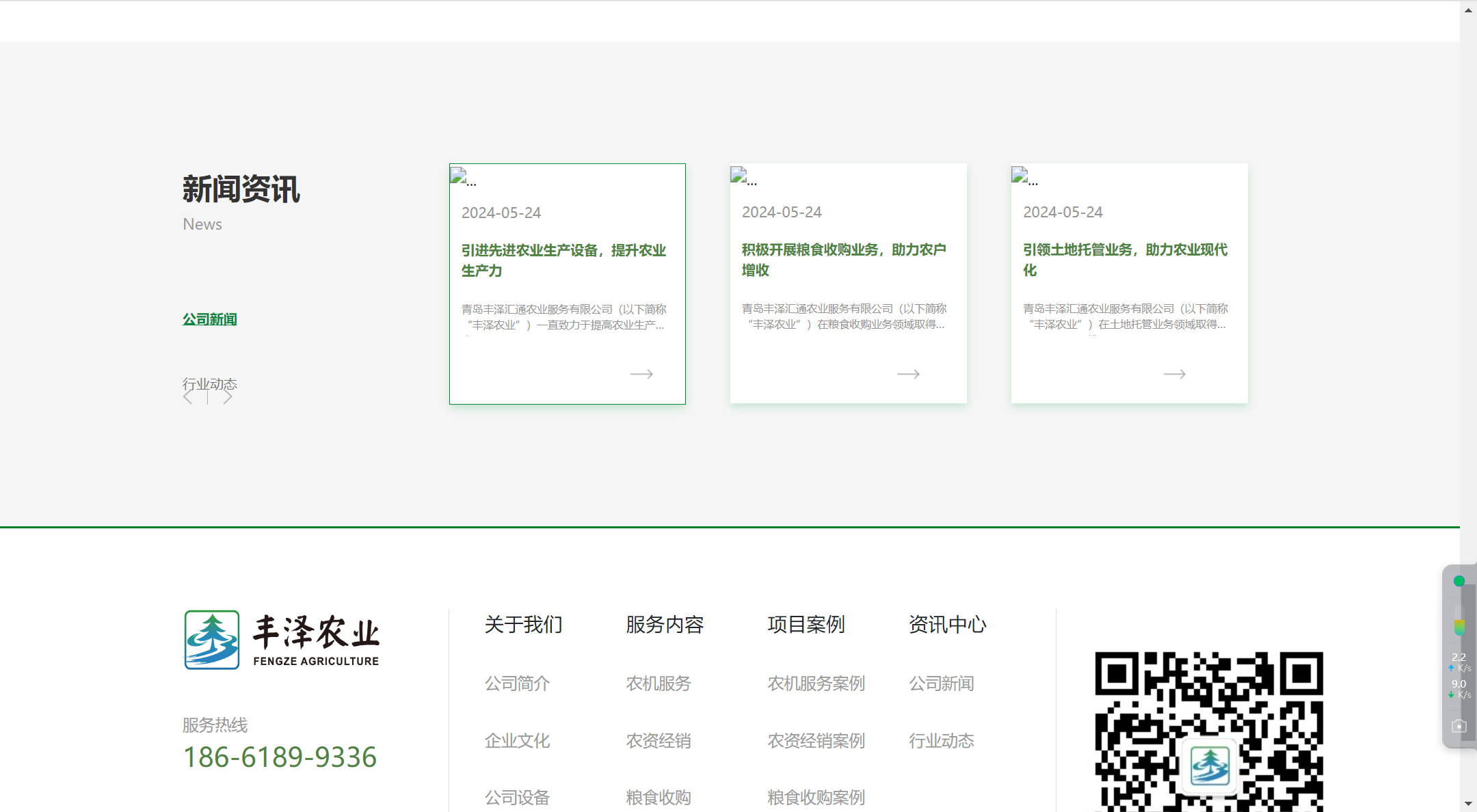Click the arrow icon on first news card
This screenshot has width=1477, height=812.
tap(641, 374)
